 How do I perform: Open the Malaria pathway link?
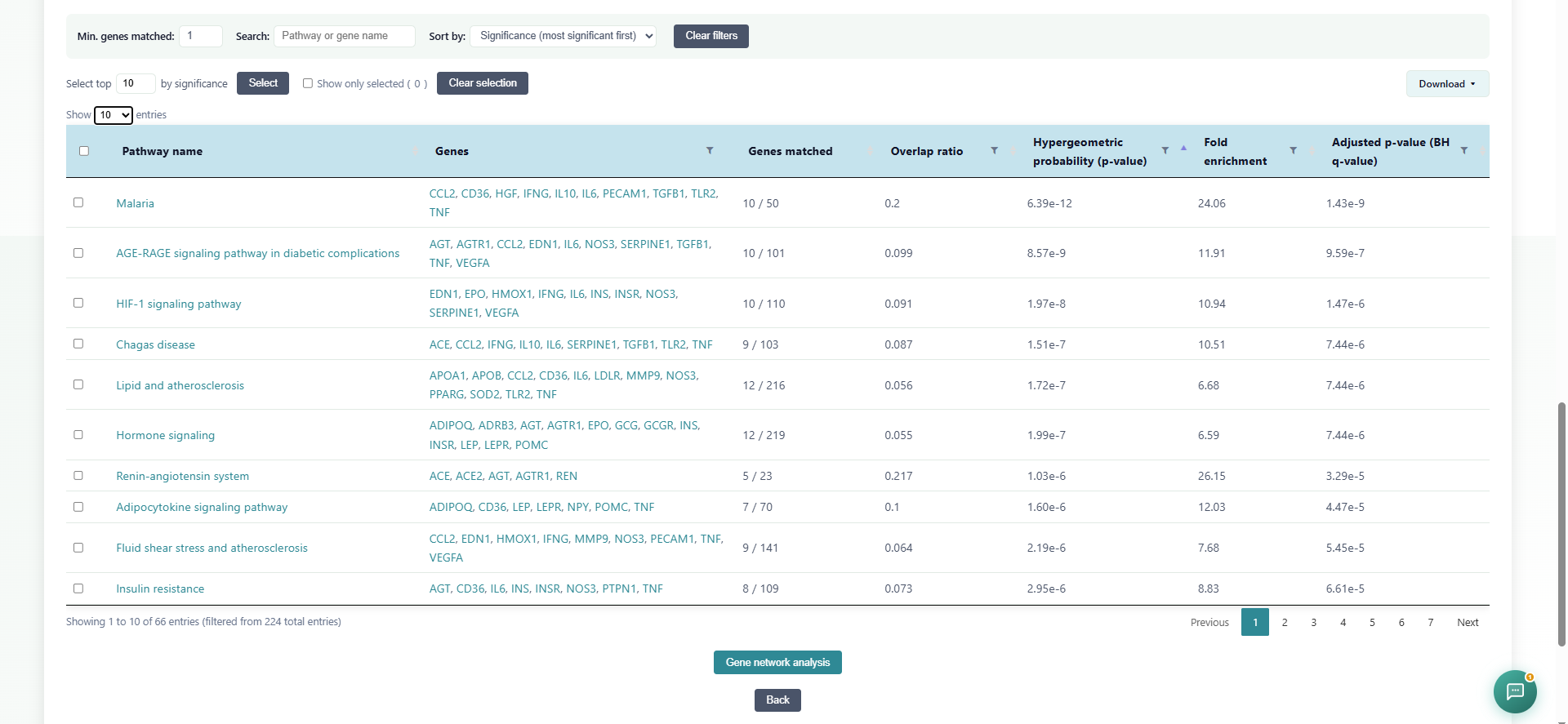[x=135, y=203]
